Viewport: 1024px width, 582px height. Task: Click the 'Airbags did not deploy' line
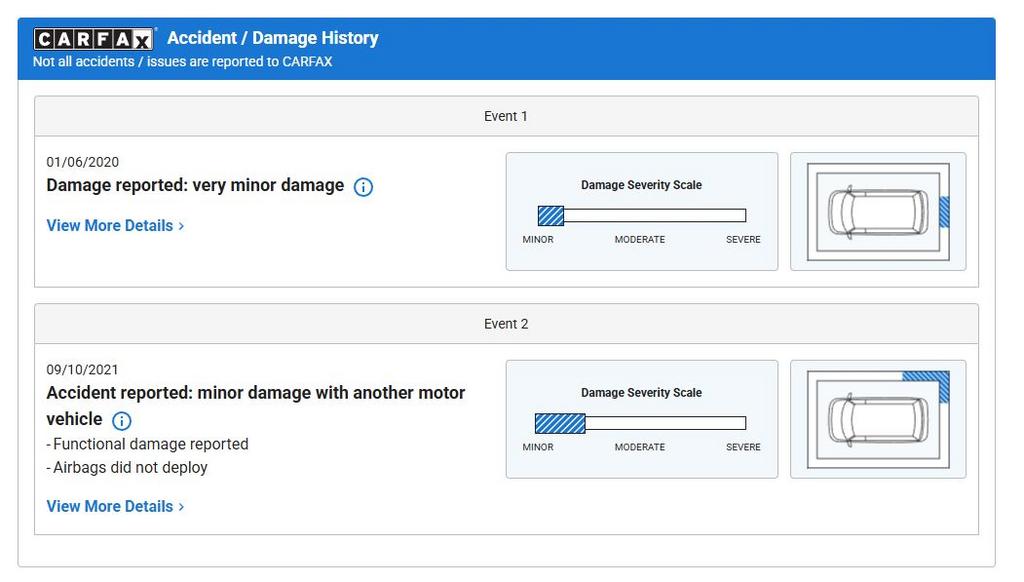pyautogui.click(x=130, y=467)
